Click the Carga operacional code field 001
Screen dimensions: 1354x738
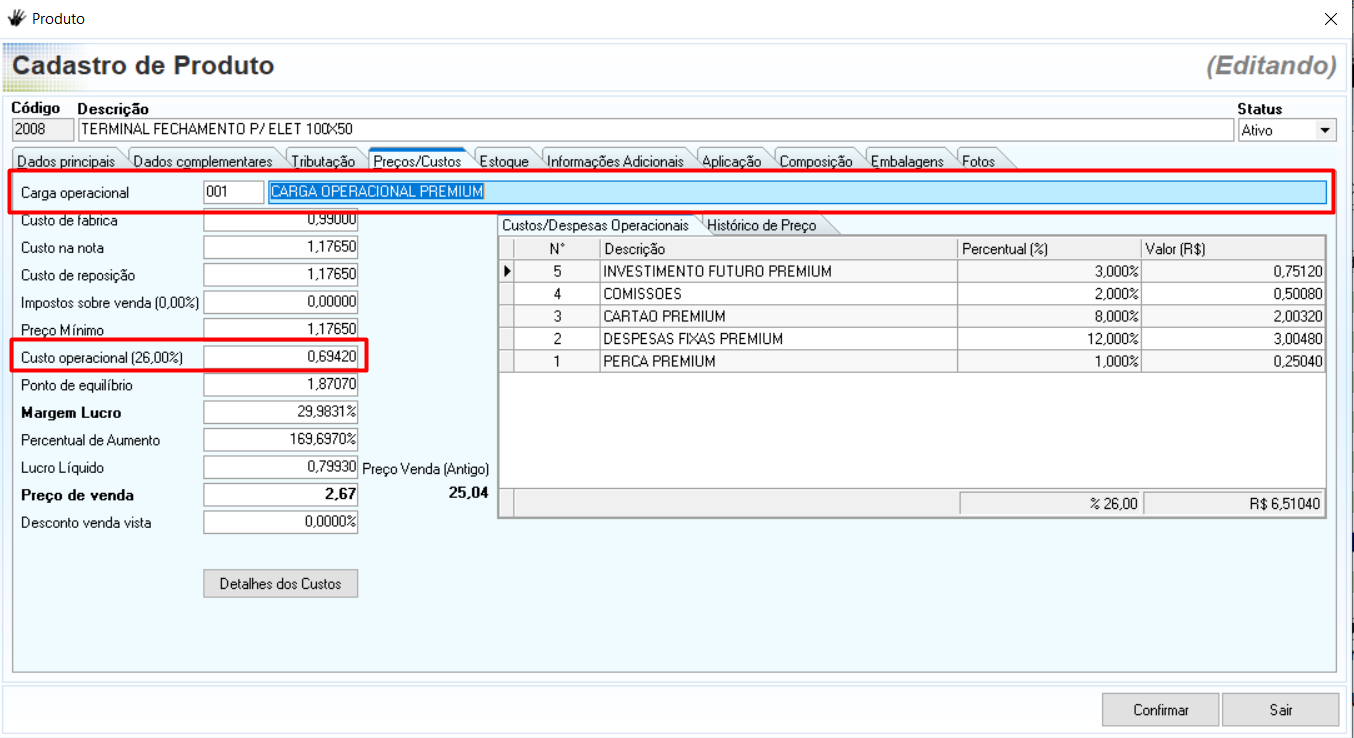pyautogui.click(x=234, y=192)
